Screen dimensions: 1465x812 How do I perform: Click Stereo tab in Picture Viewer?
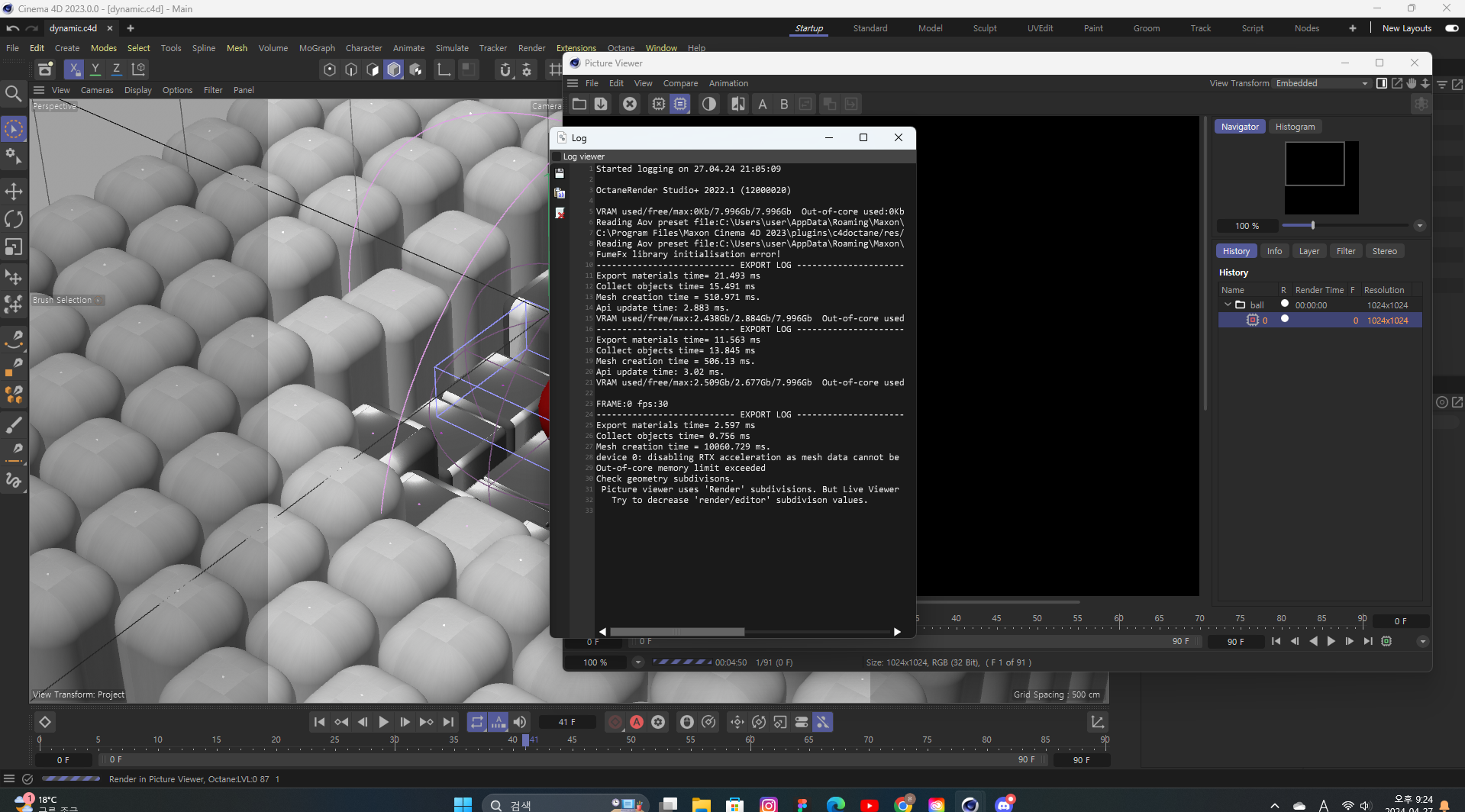[1384, 251]
